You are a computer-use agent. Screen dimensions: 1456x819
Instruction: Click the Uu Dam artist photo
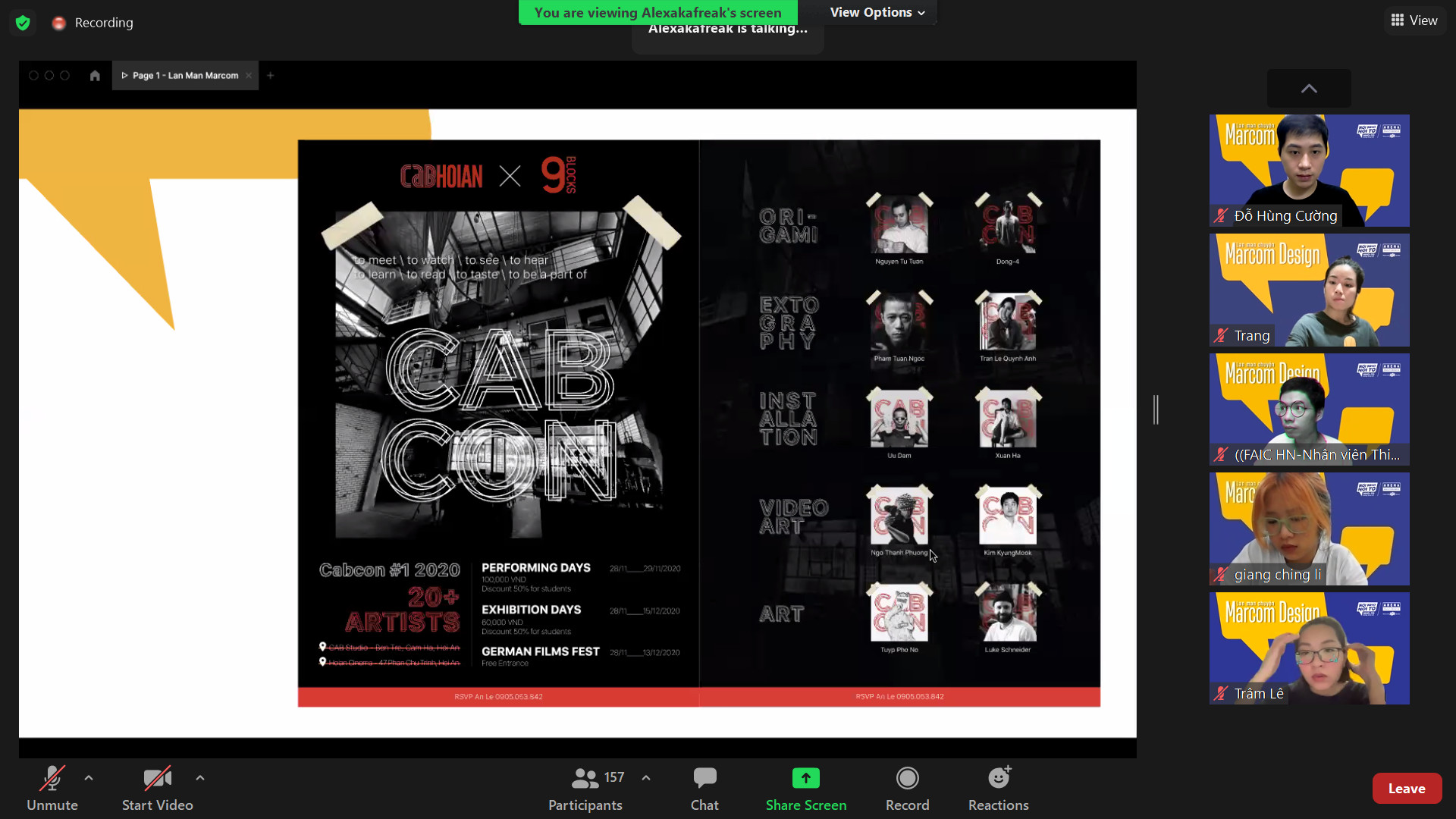[899, 419]
